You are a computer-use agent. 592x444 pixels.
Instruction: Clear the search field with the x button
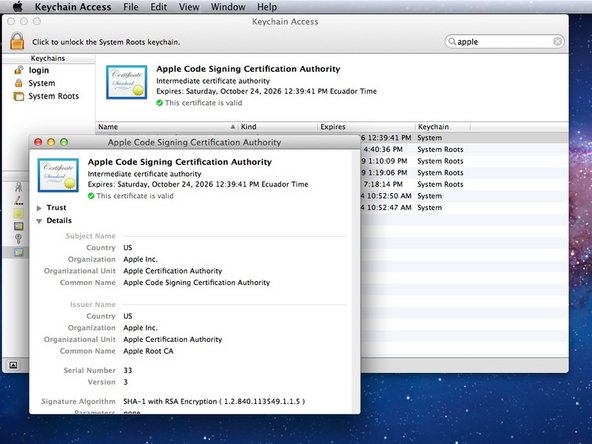(x=557, y=42)
